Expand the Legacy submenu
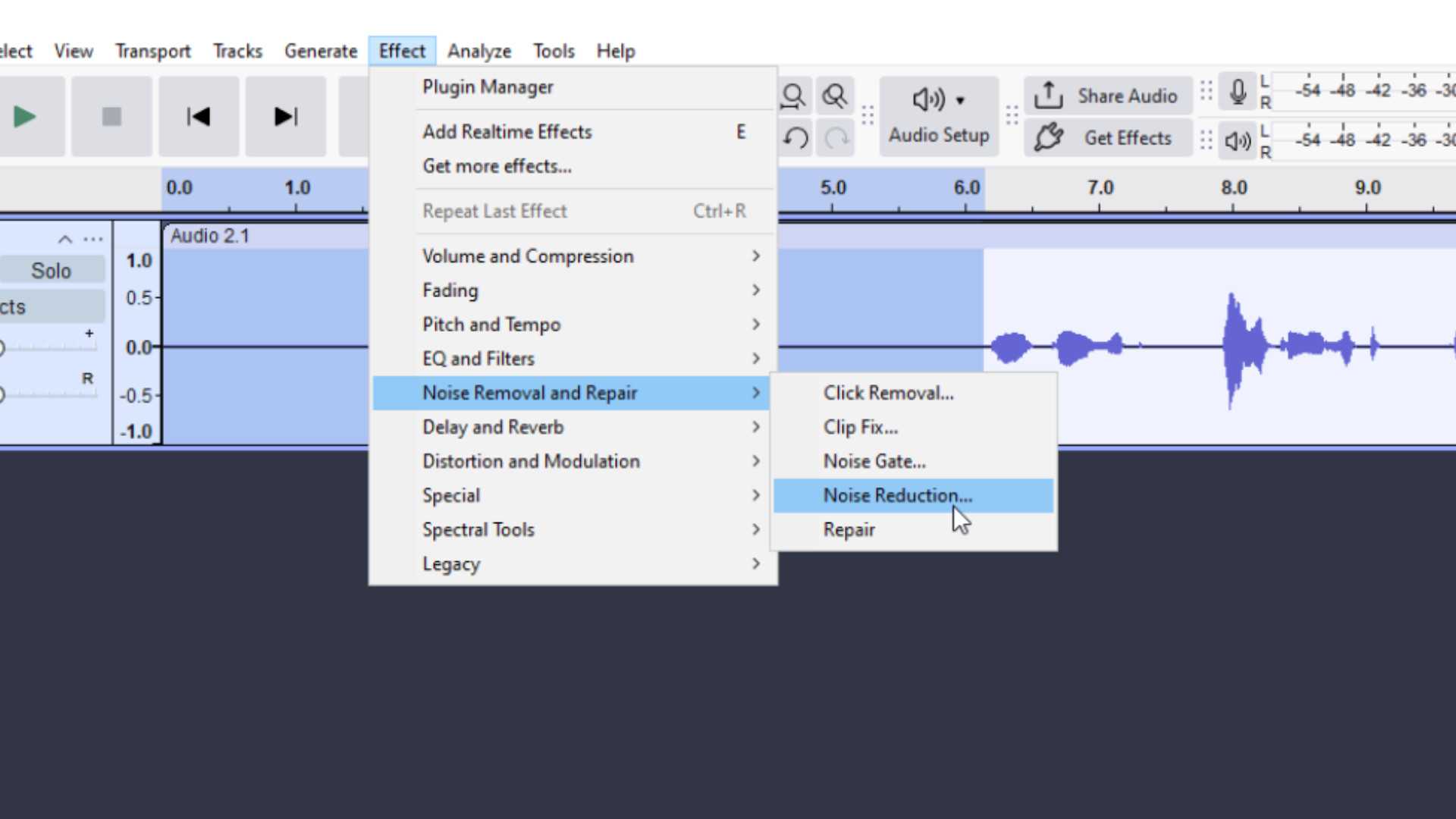The width and height of the screenshot is (1456, 819). (573, 564)
